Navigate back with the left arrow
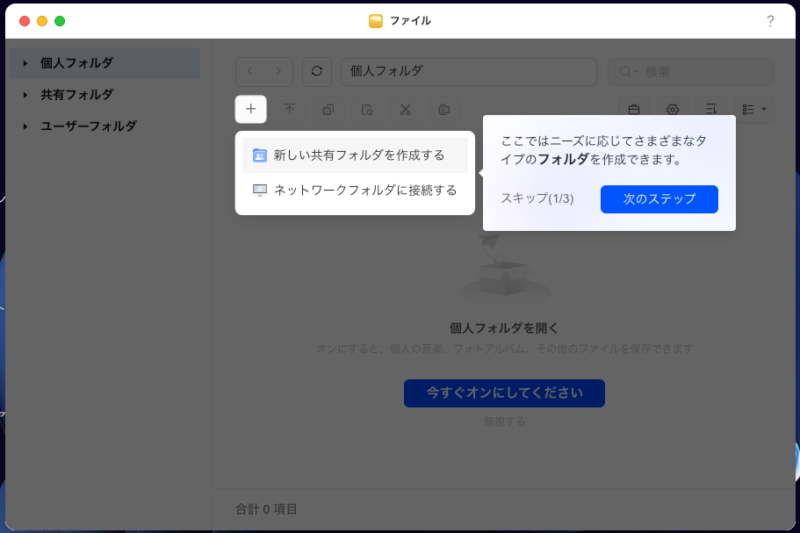Image resolution: width=800 pixels, height=533 pixels. pyautogui.click(x=250, y=71)
